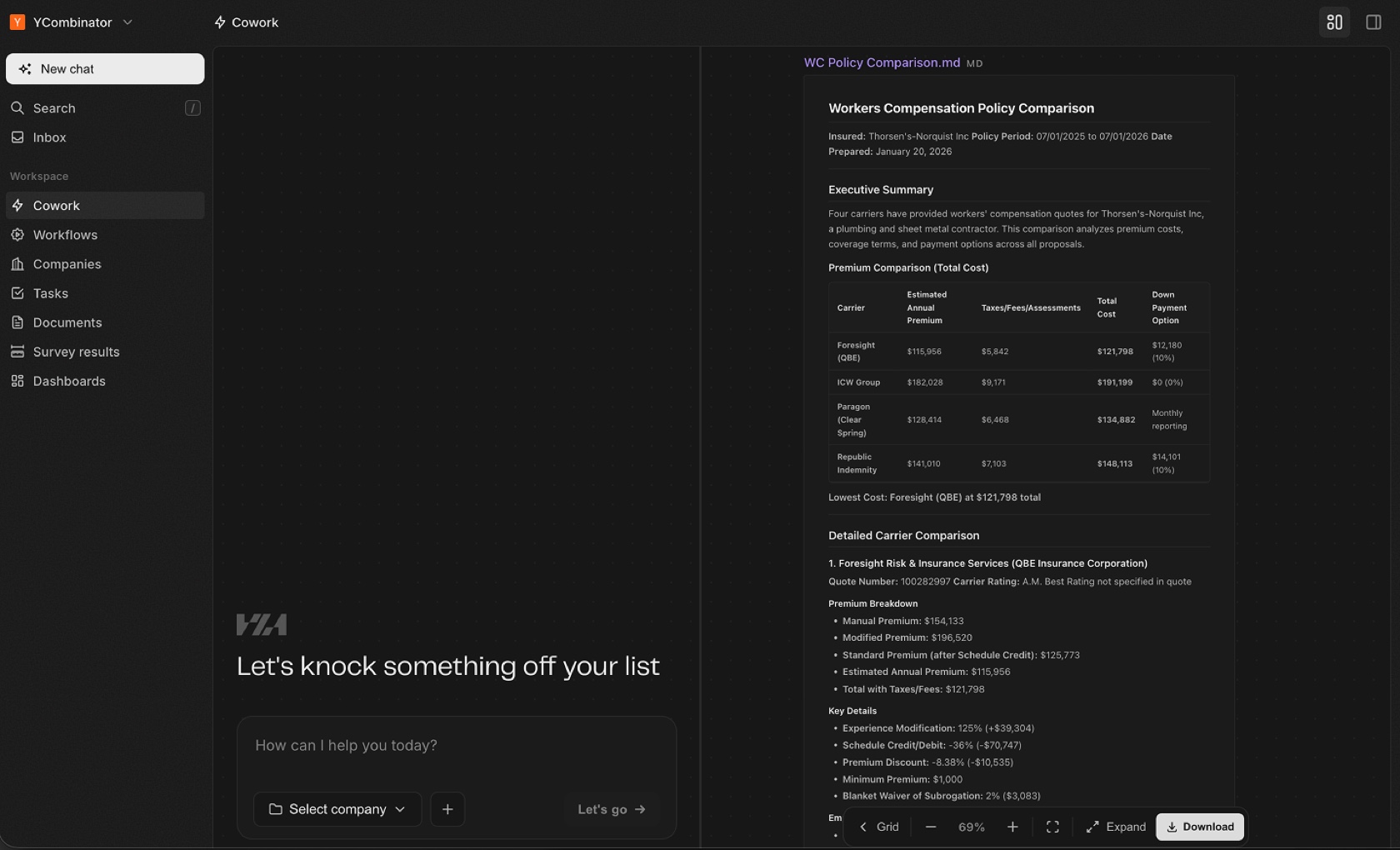Click the Manual Premium: $154,133 bullet
1400x850 pixels.
[x=902, y=621]
